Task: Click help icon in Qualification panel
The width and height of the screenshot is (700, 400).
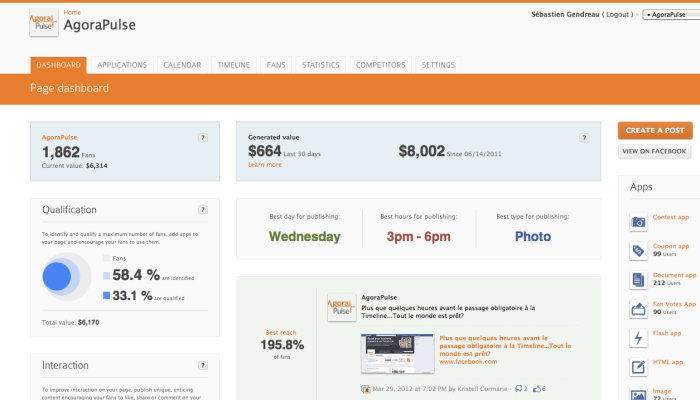Action: tap(203, 209)
